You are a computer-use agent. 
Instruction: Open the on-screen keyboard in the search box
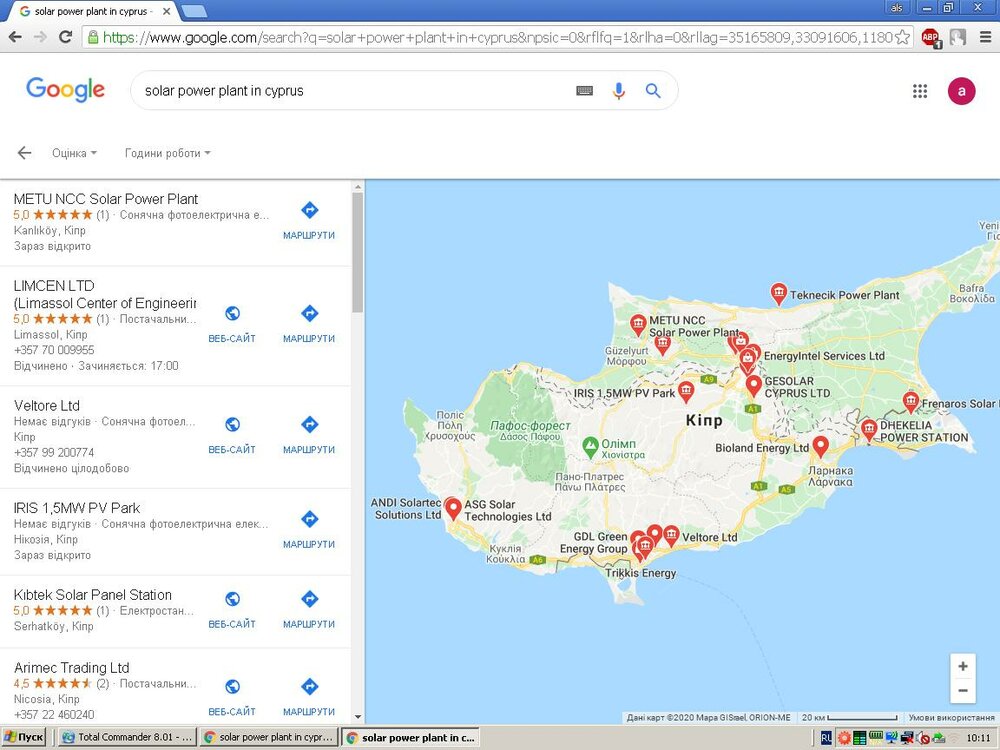(x=584, y=91)
